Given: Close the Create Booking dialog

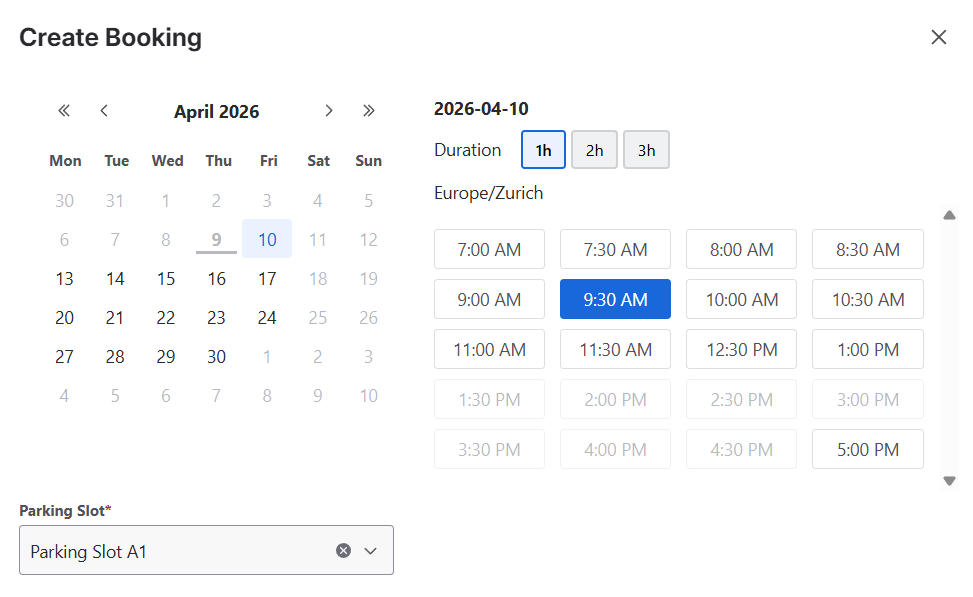Looking at the screenshot, I should pos(938,38).
